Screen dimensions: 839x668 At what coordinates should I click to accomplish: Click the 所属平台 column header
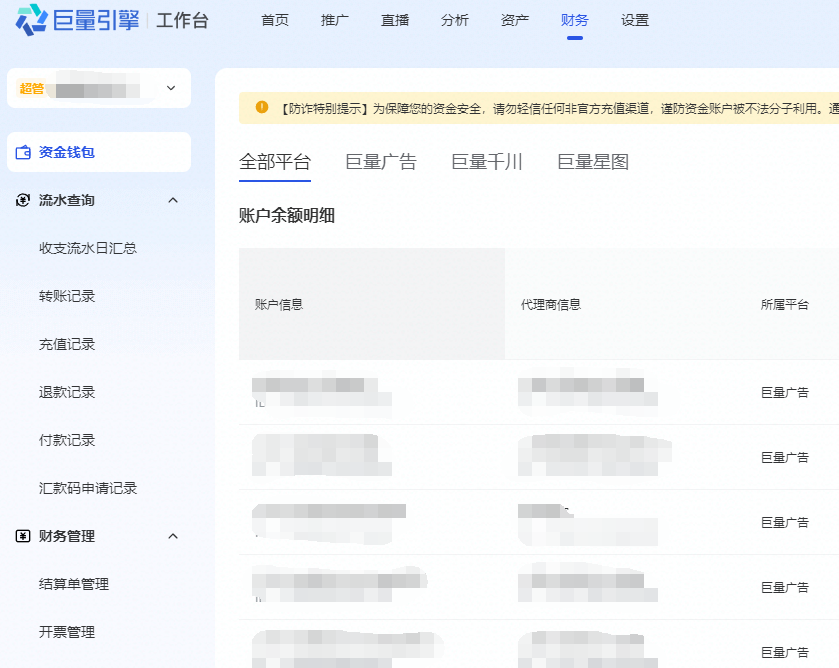coord(785,305)
